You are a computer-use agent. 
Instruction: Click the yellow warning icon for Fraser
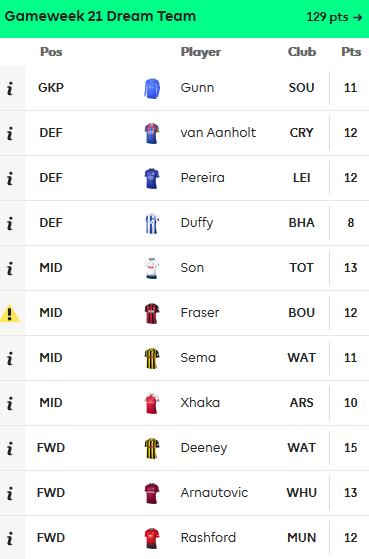(x=10, y=314)
